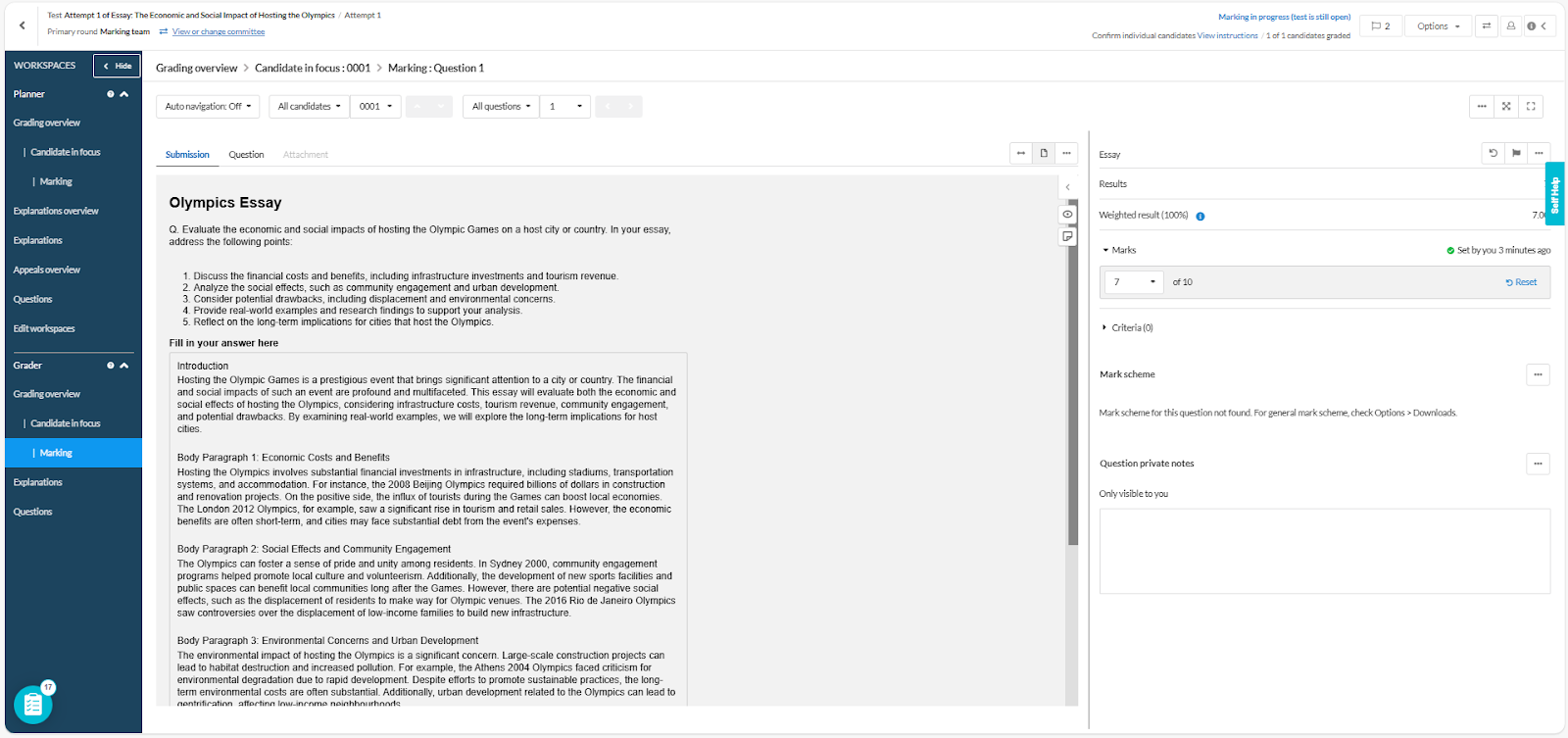This screenshot has height=738, width=1568.
Task: Reset the mark with Reset link
Action: (x=1521, y=282)
